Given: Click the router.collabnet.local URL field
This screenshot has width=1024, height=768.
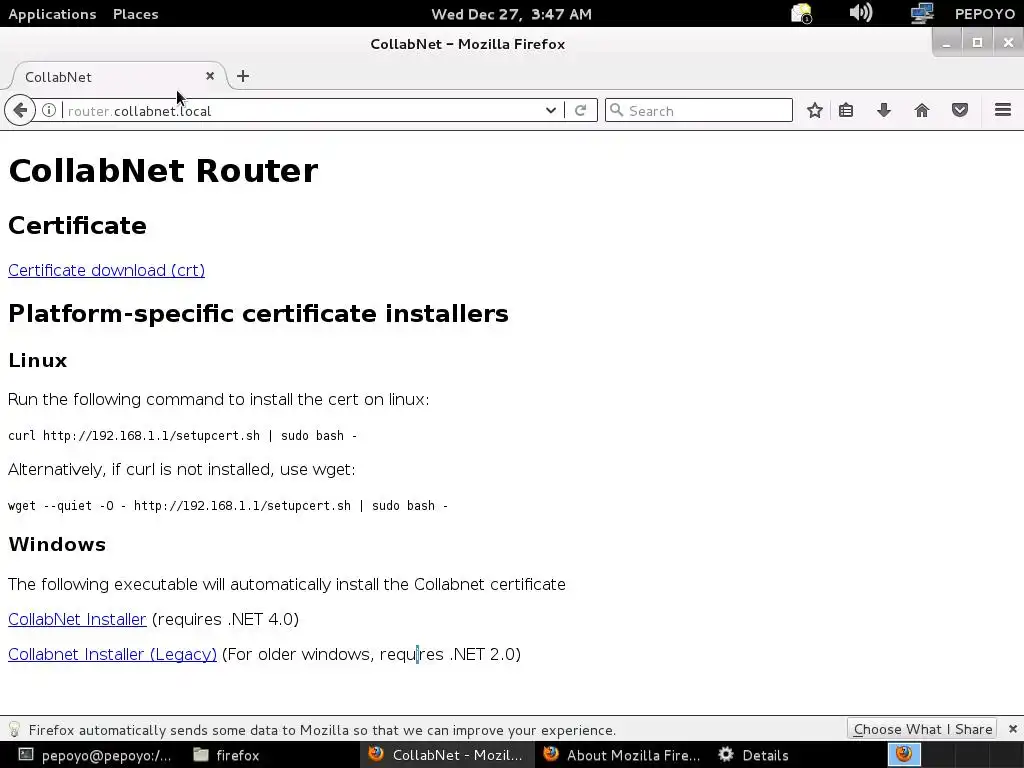Looking at the screenshot, I should click(x=300, y=110).
